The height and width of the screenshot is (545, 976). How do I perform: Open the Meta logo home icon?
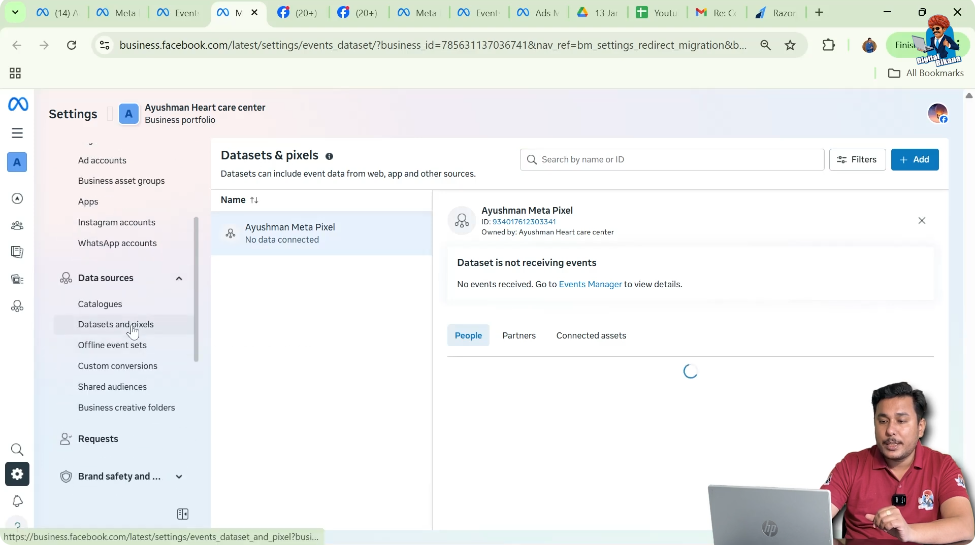(x=17, y=105)
